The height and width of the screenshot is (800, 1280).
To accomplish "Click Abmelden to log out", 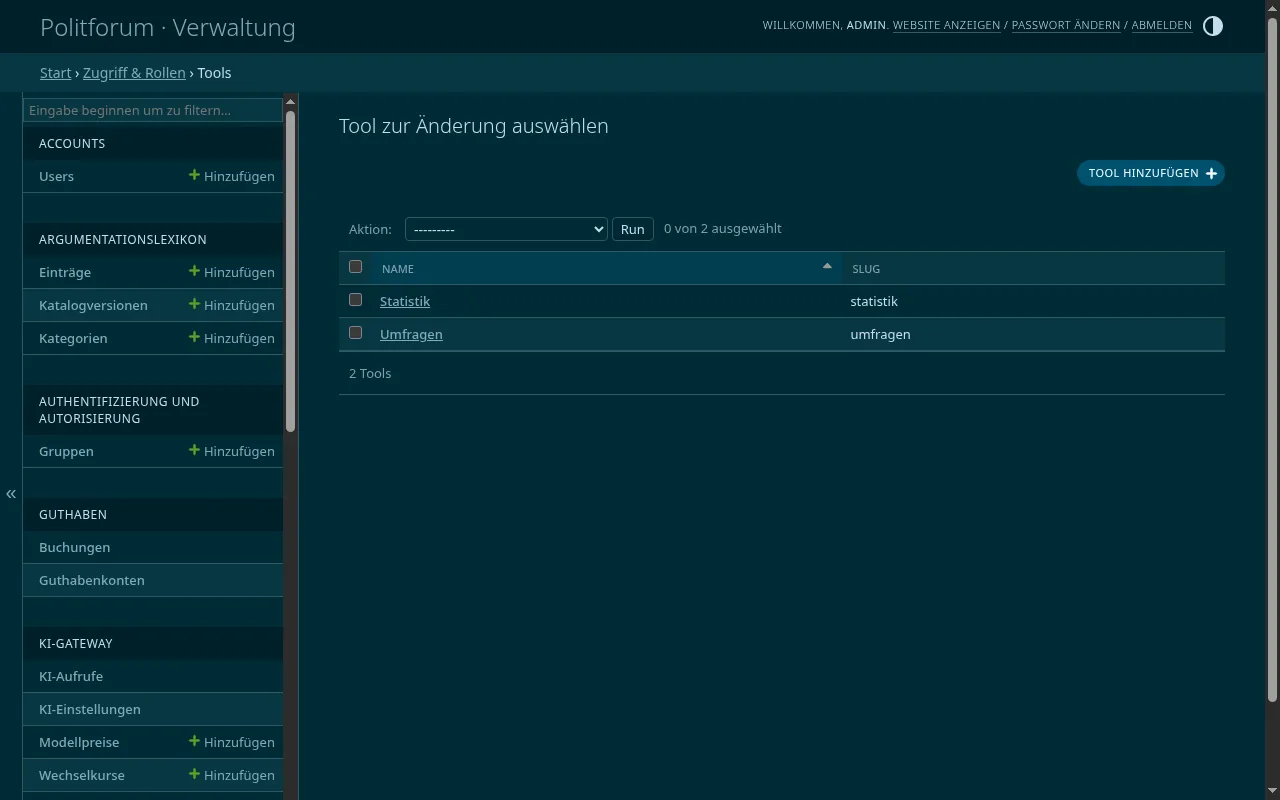I will (x=1162, y=25).
